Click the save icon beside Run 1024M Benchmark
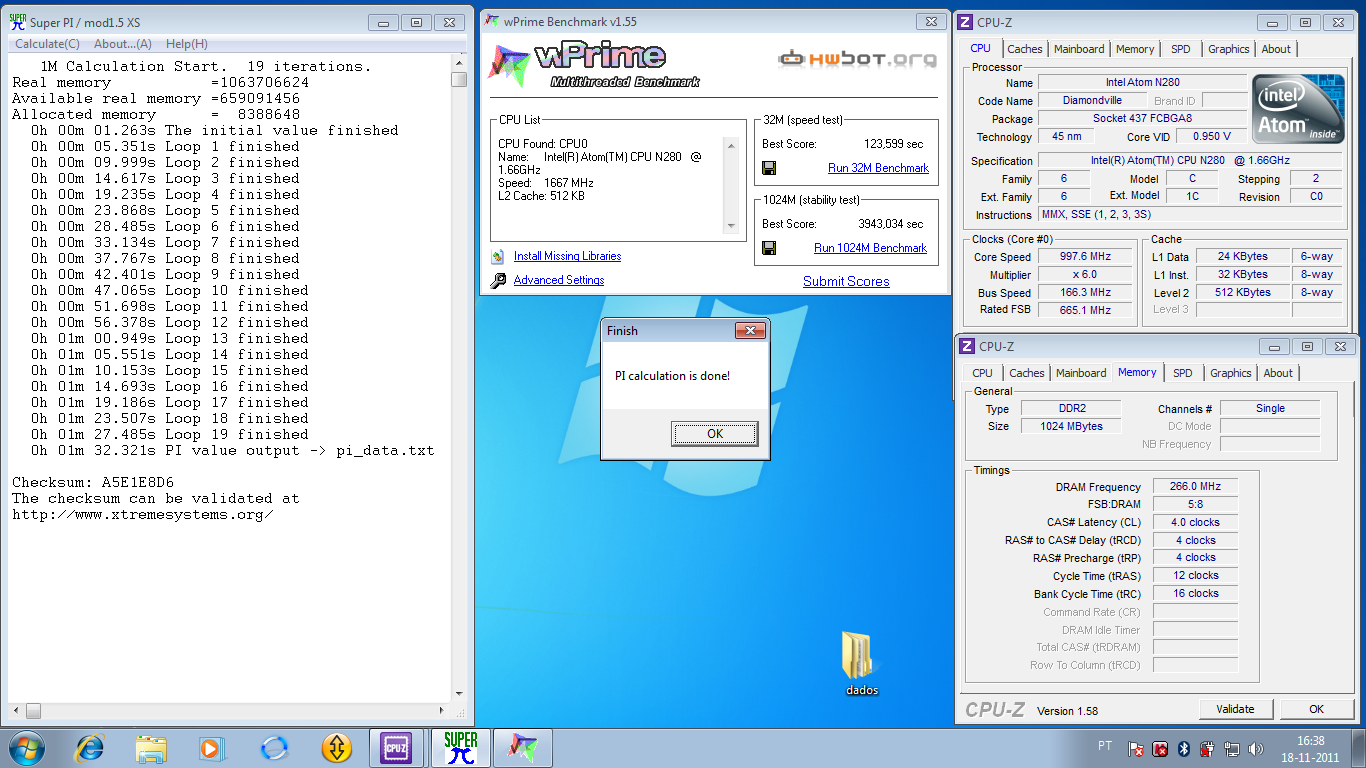 769,248
